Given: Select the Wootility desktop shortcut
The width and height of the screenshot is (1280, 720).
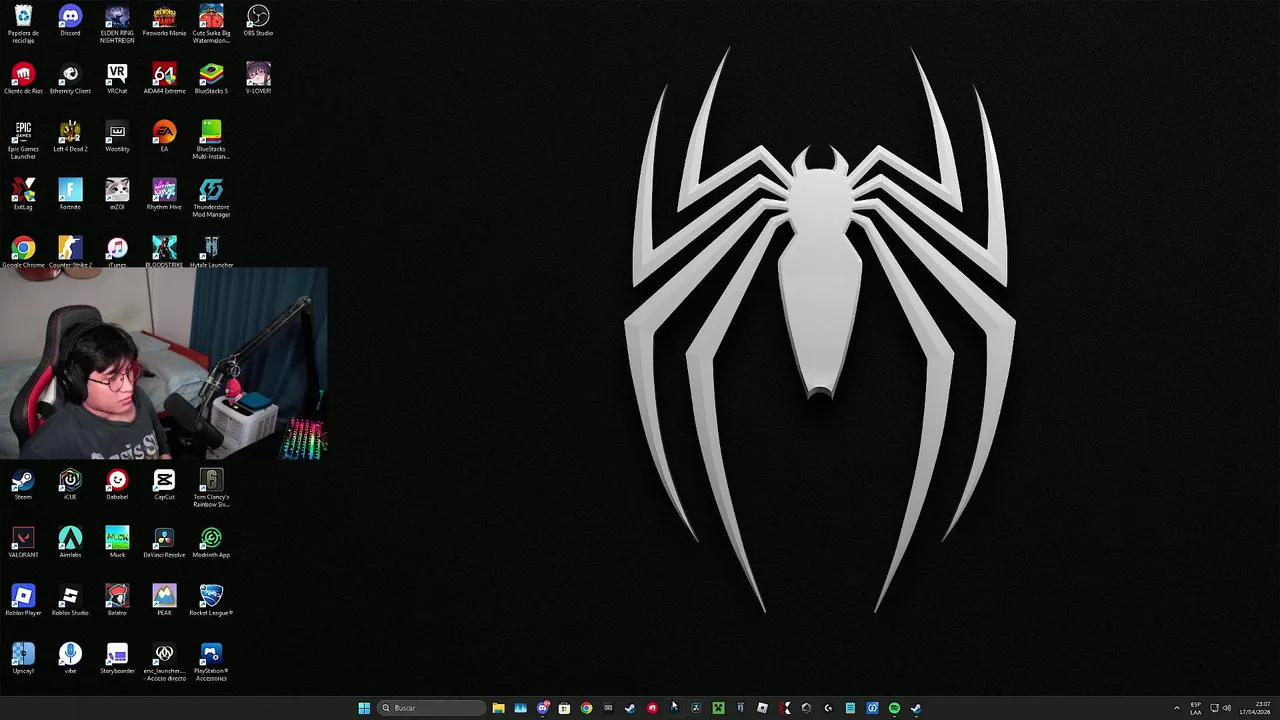Looking at the screenshot, I should pyautogui.click(x=117, y=137).
